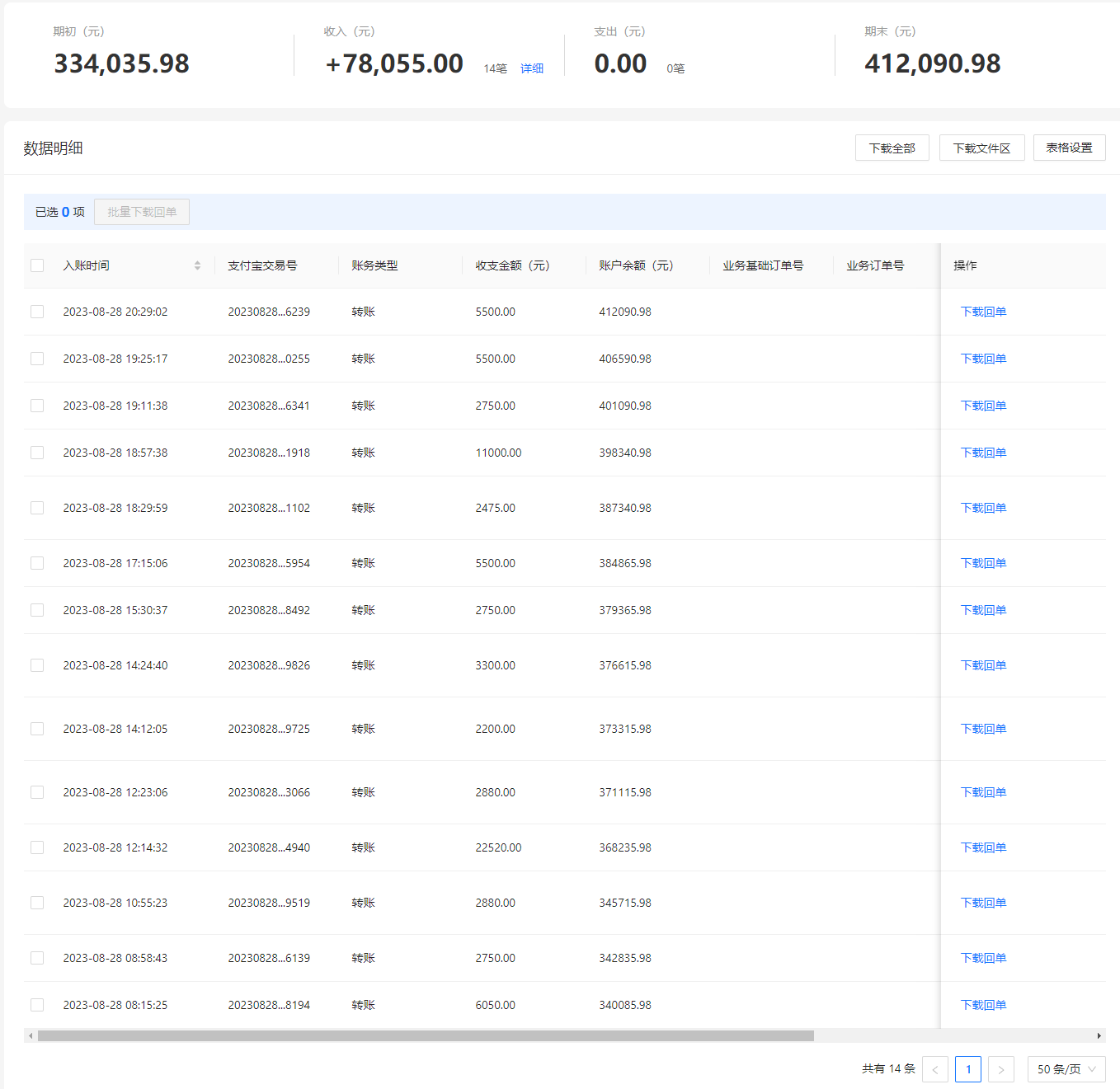Click the horizontal scrollbar's left arrow

31,1035
